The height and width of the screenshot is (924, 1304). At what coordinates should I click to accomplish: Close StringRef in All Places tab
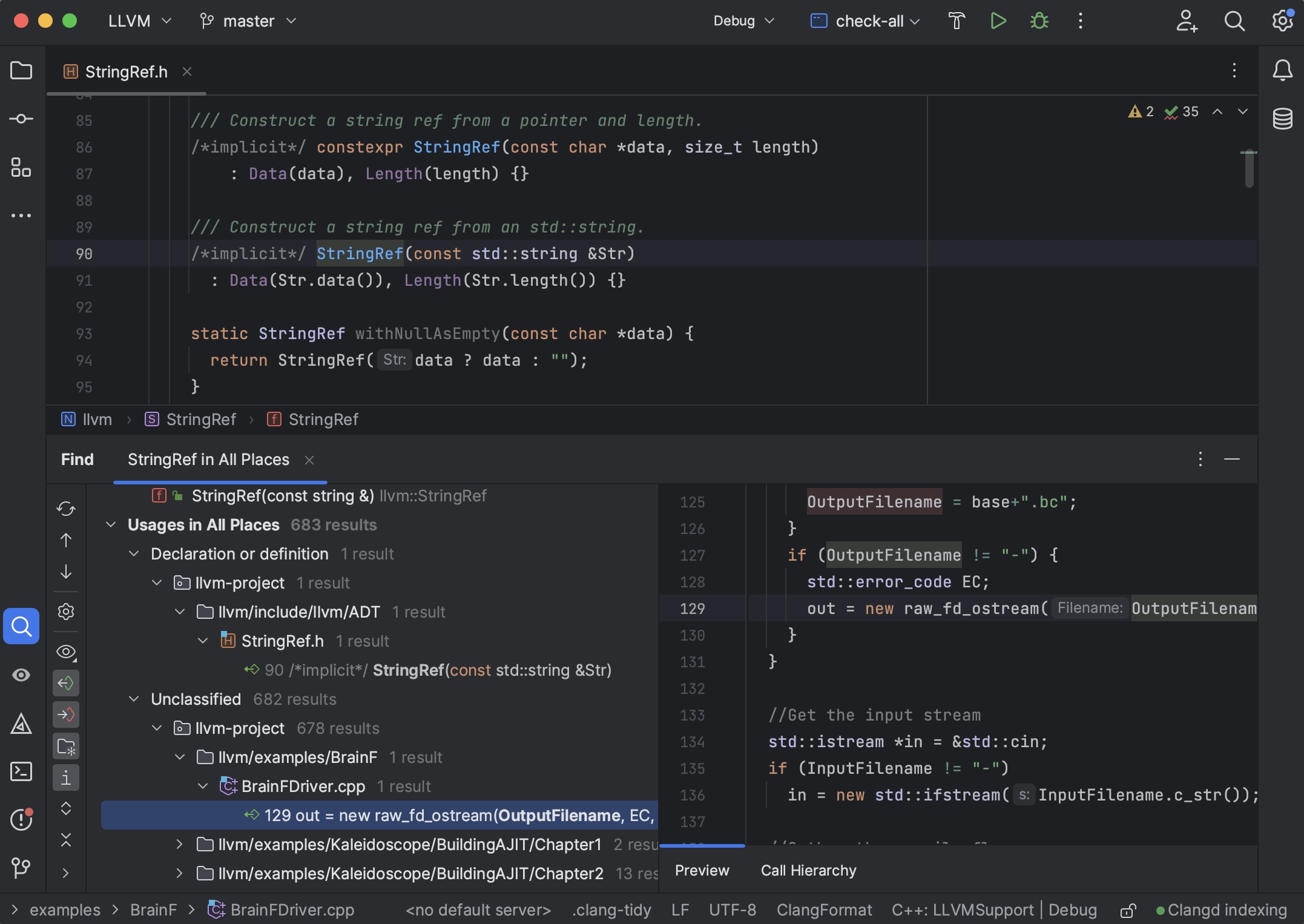click(x=309, y=460)
